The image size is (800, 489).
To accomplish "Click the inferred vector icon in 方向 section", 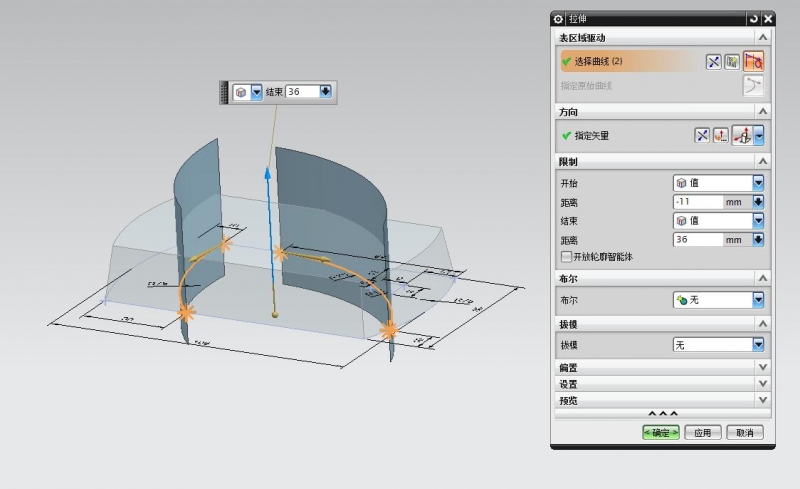I will [x=742, y=135].
